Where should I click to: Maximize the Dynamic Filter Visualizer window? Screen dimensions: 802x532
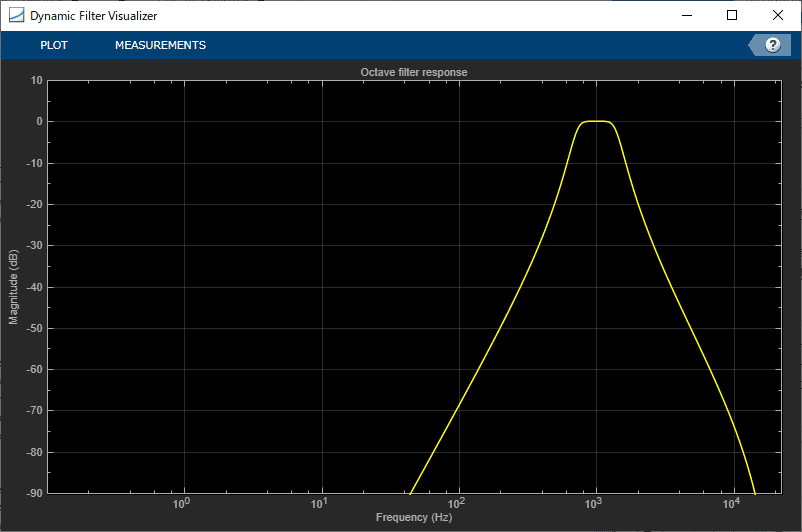coord(732,15)
